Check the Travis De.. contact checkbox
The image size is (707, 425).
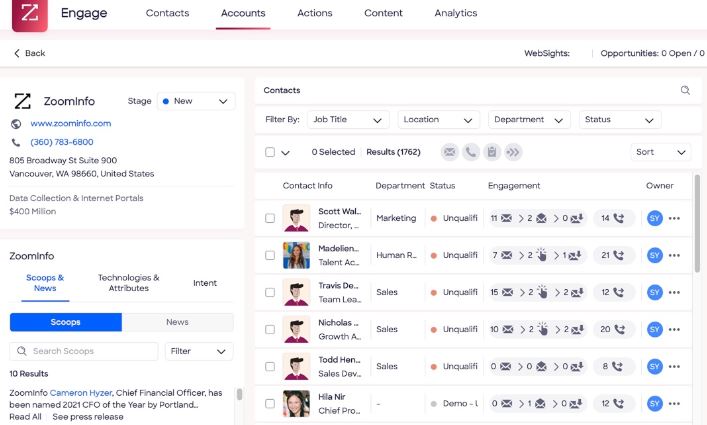point(270,292)
